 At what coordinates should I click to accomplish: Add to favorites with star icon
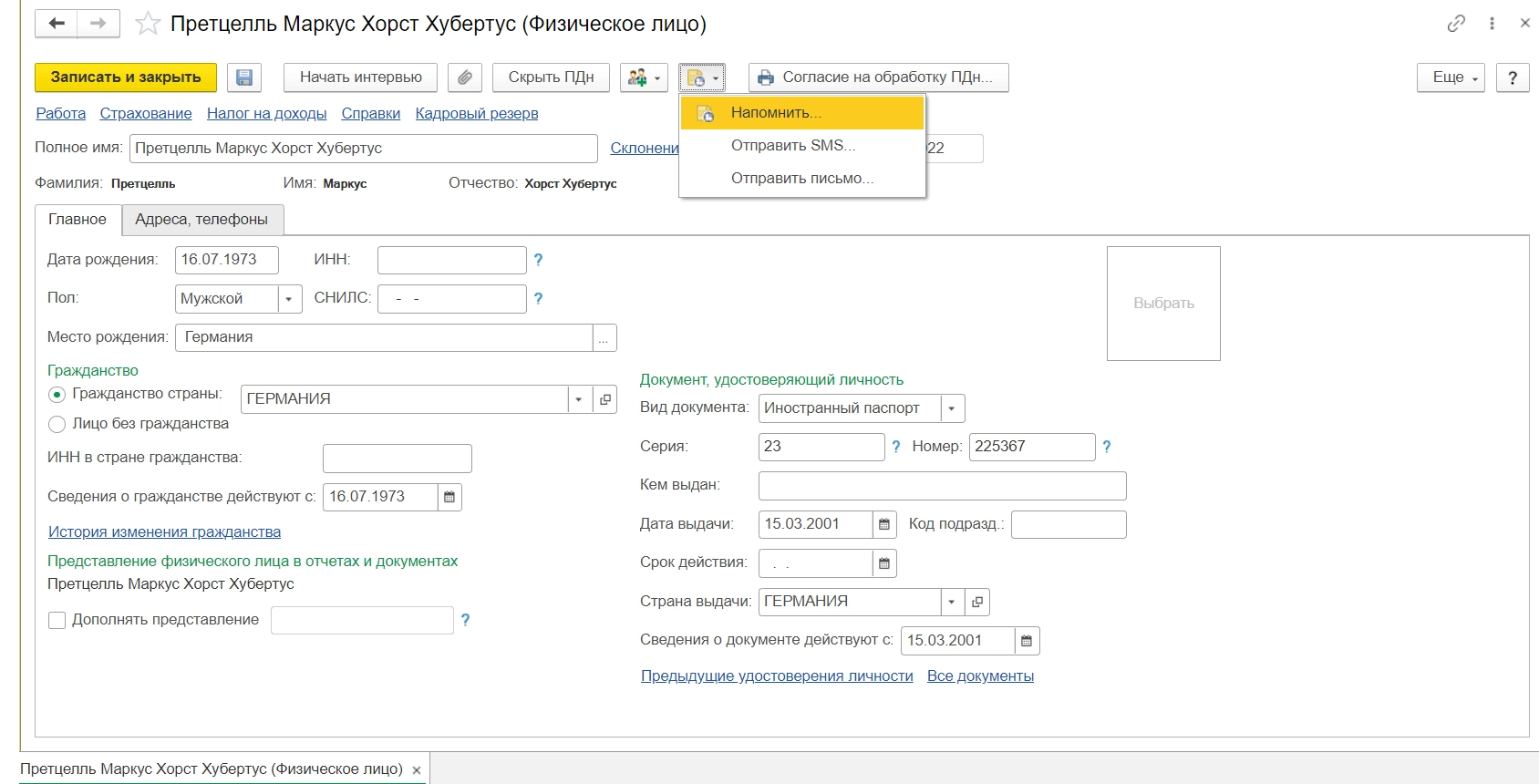[147, 24]
